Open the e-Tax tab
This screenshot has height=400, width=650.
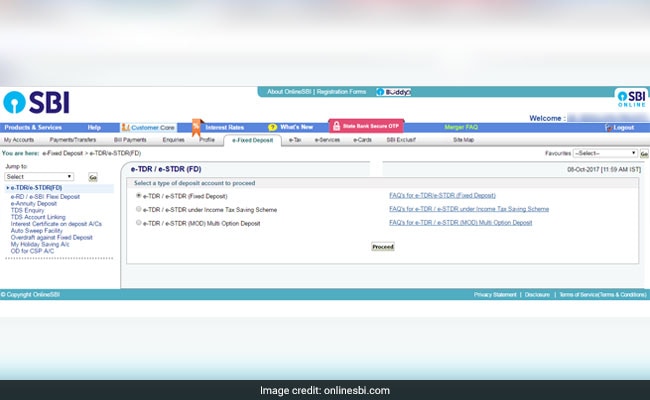click(295, 140)
